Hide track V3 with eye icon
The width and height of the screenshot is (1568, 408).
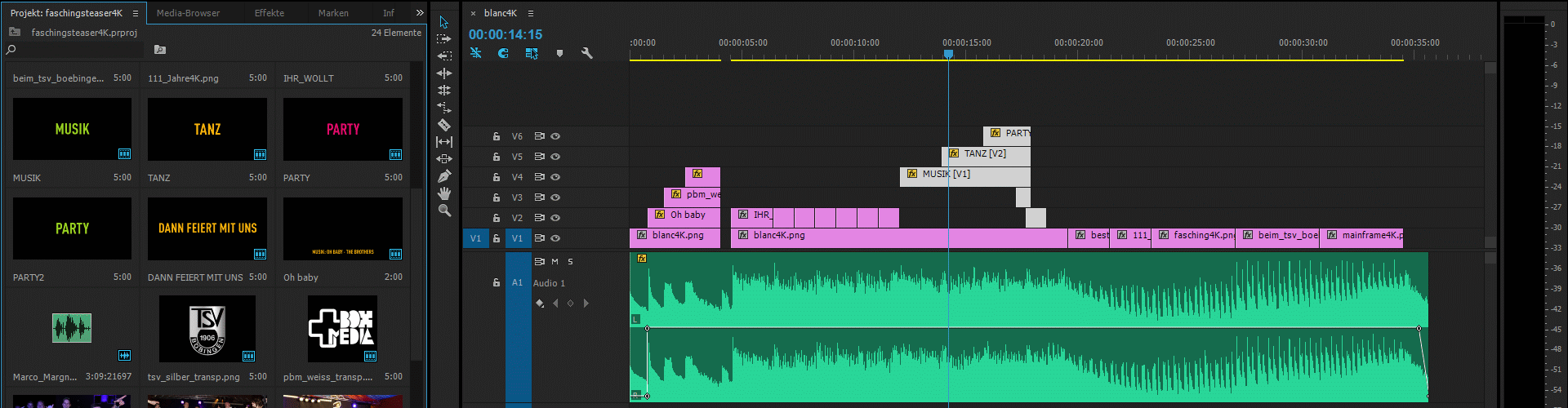555,197
